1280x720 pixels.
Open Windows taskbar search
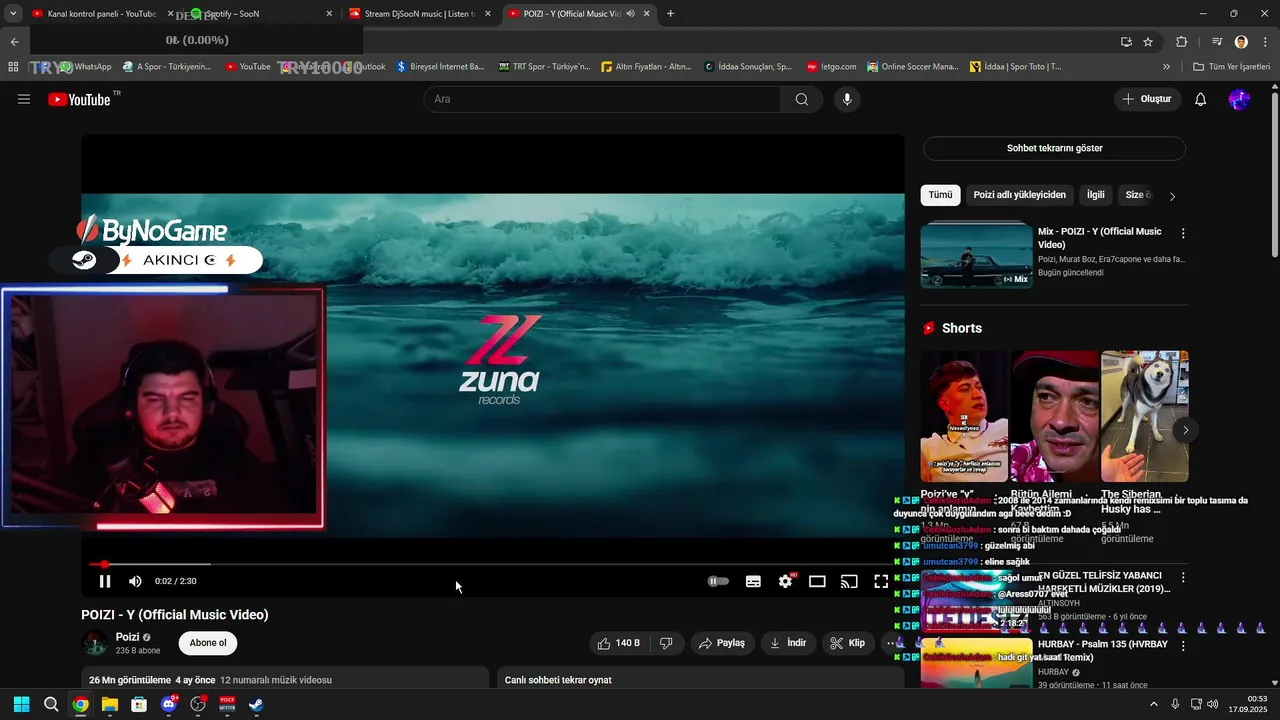coord(51,704)
